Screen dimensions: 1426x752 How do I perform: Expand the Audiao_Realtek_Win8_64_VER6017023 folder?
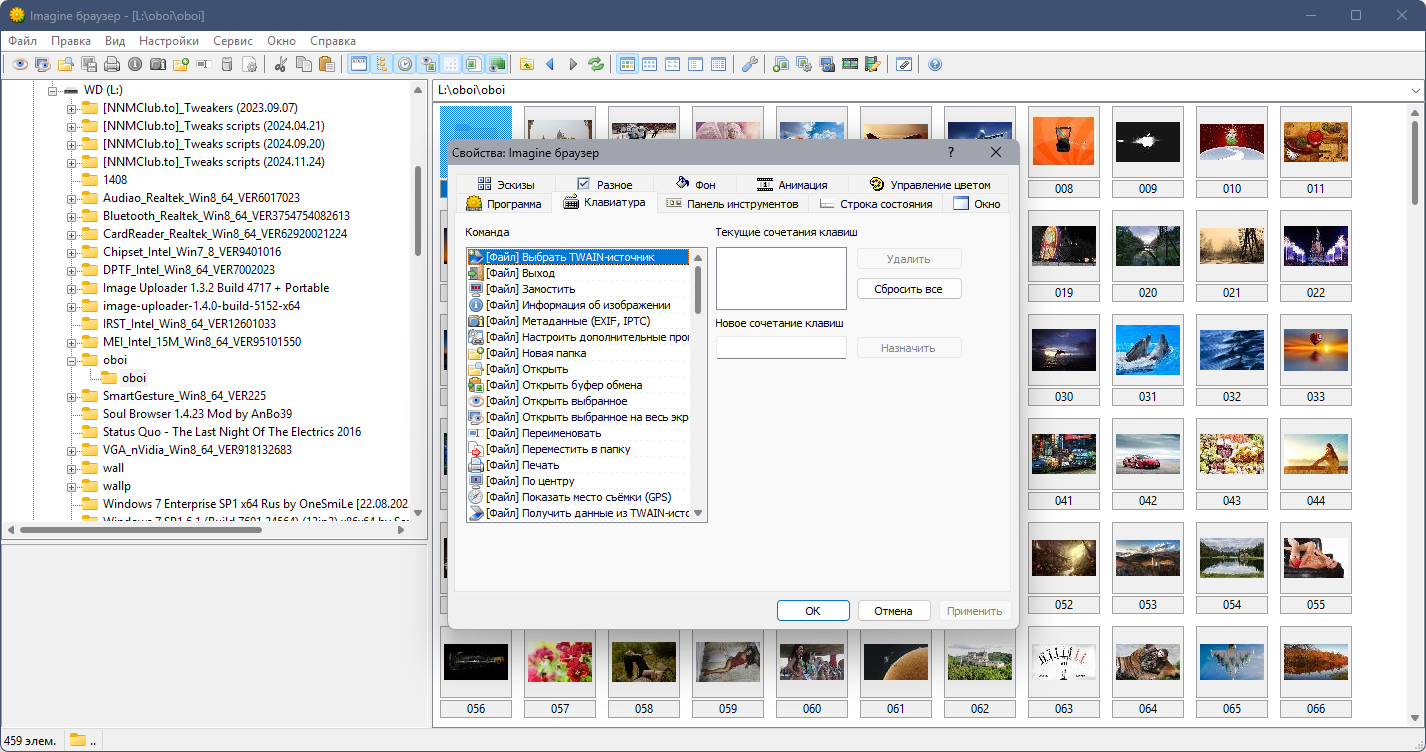click(71, 198)
